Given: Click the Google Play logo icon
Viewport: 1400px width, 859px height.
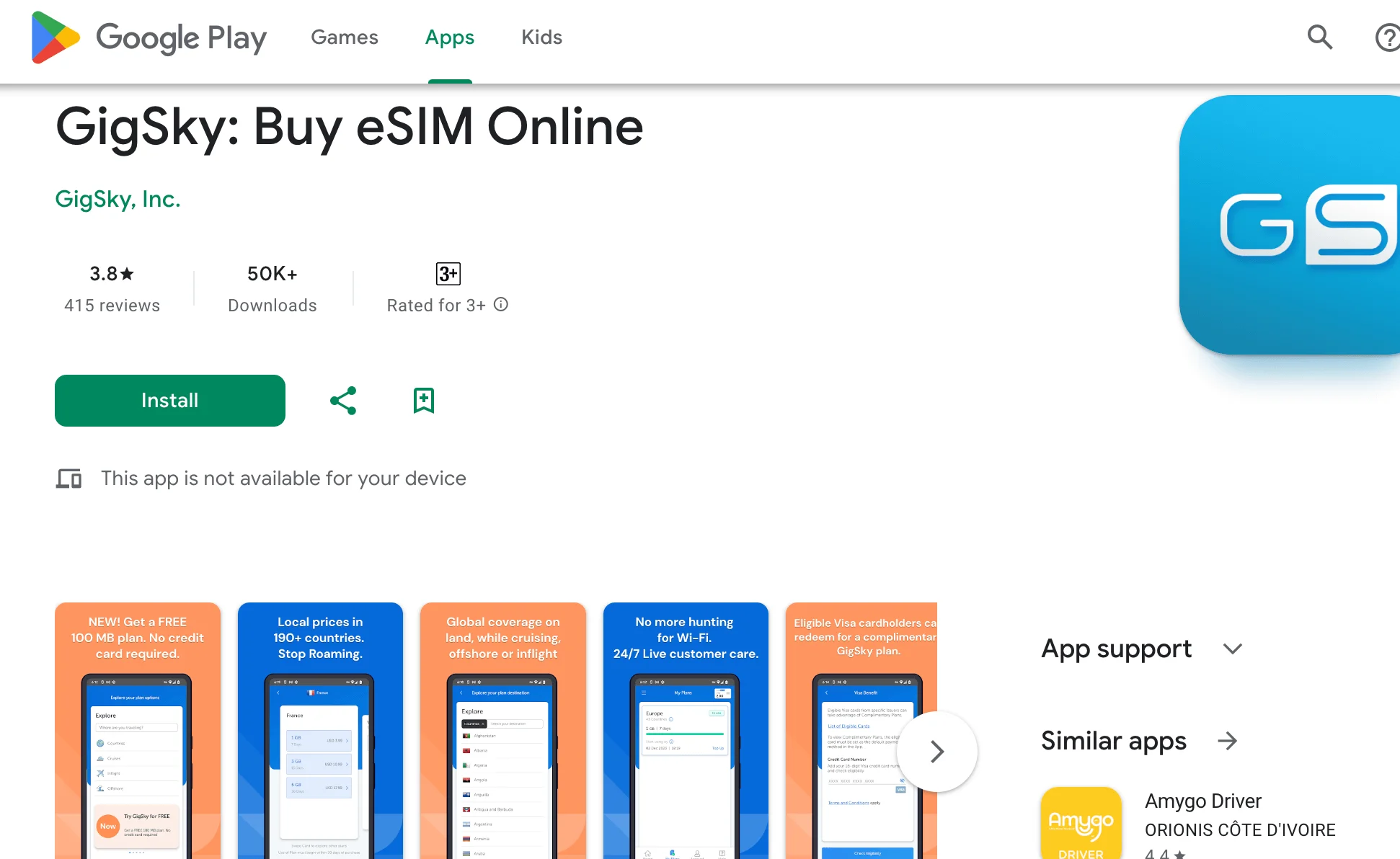Looking at the screenshot, I should (55, 37).
